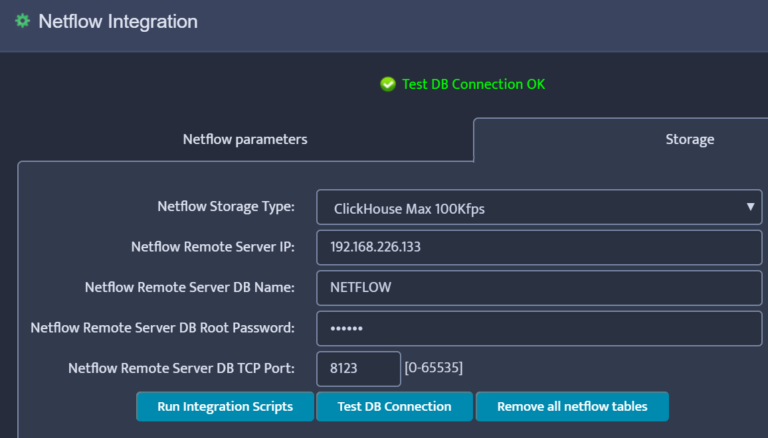Screen dimensions: 768x438
Task: Click the Test DB Connection button
Action: pos(394,407)
